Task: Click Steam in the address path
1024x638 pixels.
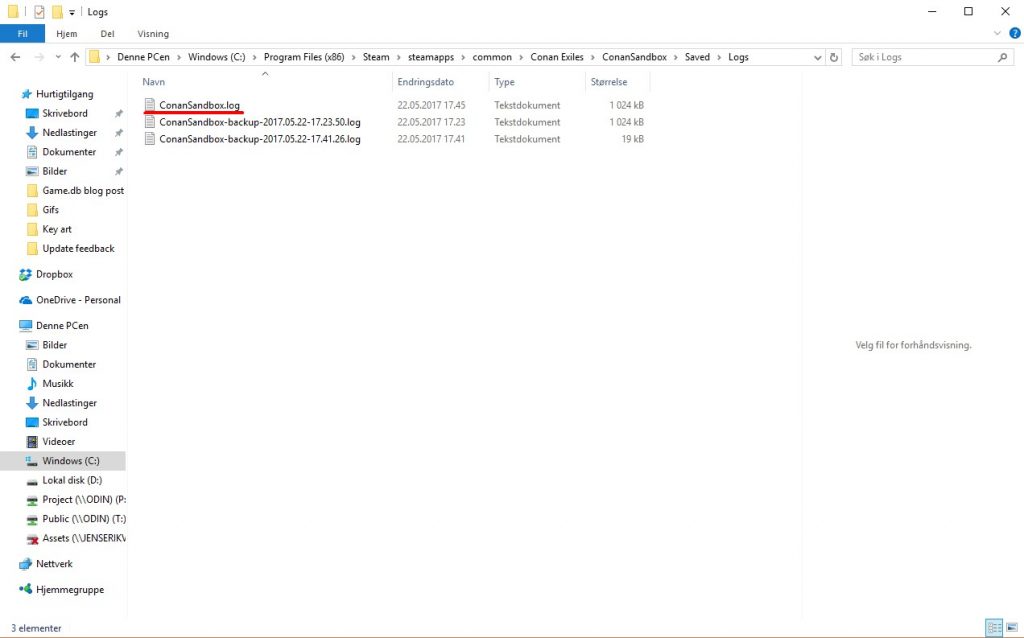Action: tap(376, 57)
